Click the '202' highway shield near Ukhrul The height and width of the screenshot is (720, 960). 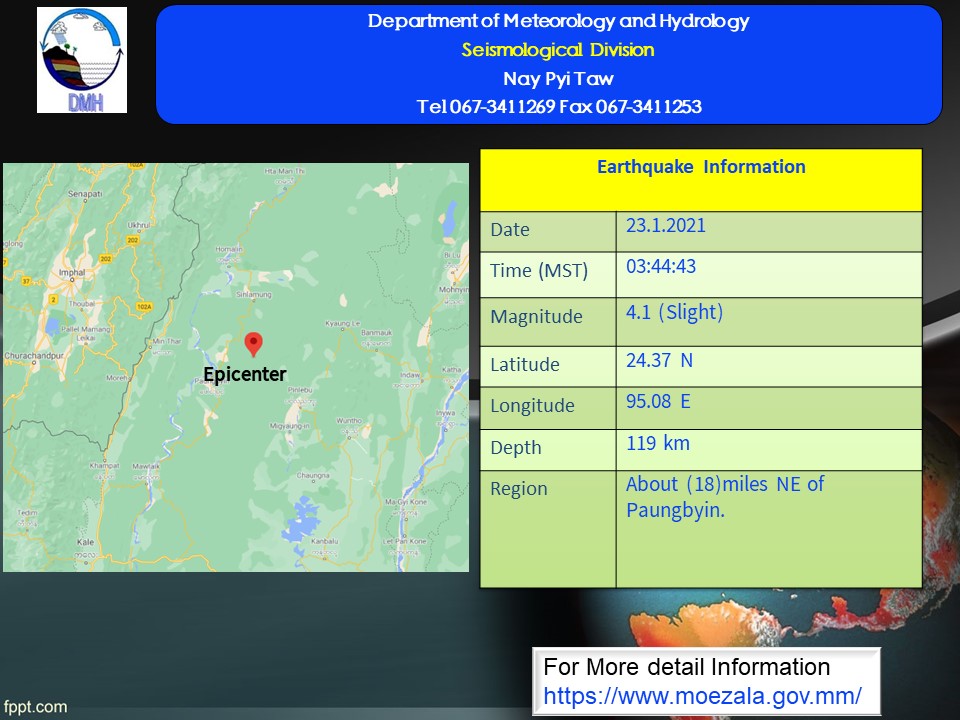coord(133,240)
